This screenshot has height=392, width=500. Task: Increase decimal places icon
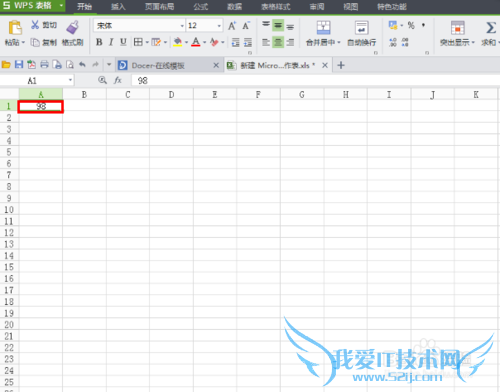click(393, 42)
